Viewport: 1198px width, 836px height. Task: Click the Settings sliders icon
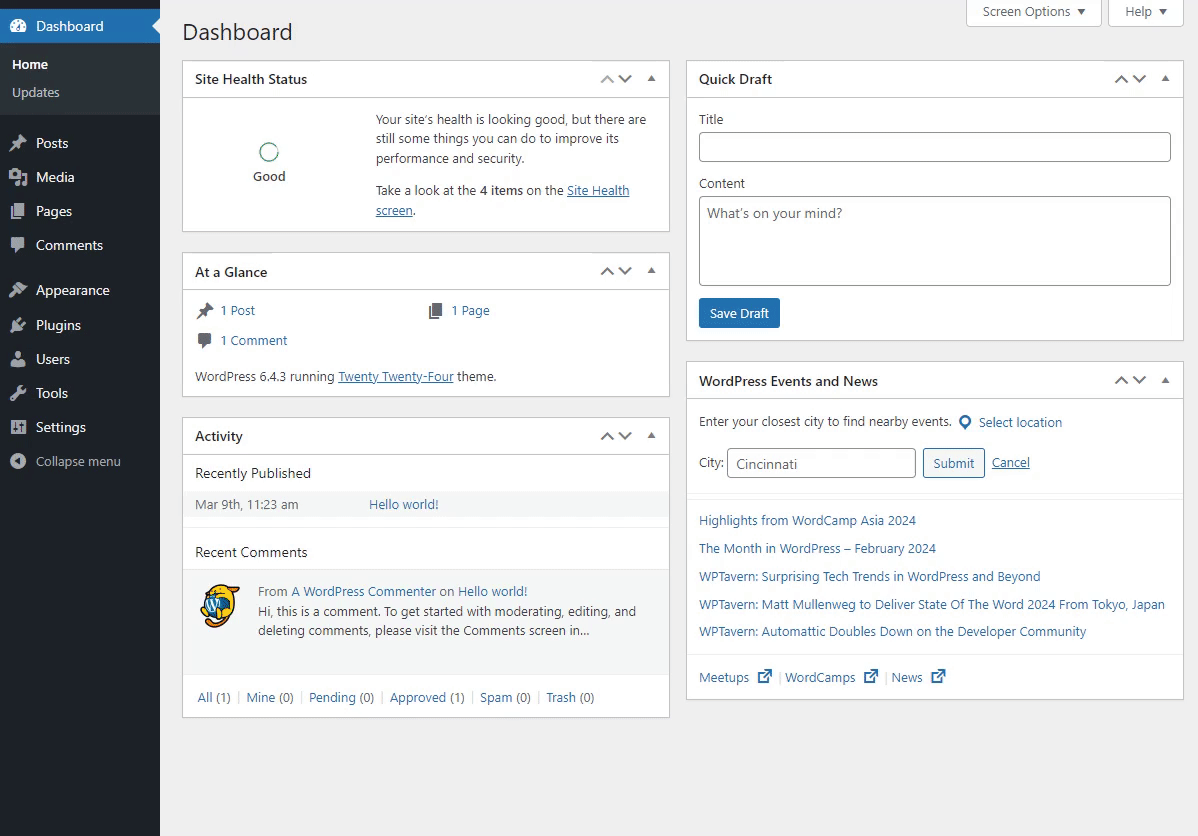[18, 427]
